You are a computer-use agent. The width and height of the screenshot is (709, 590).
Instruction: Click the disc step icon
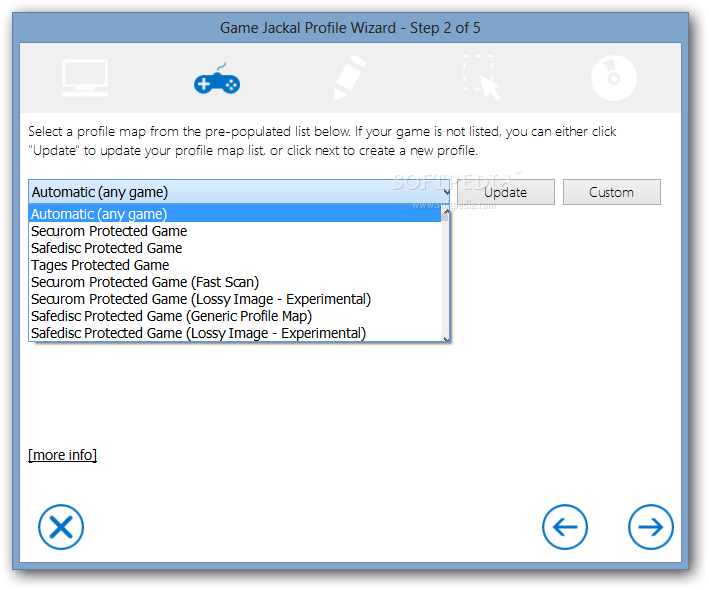coord(614,78)
